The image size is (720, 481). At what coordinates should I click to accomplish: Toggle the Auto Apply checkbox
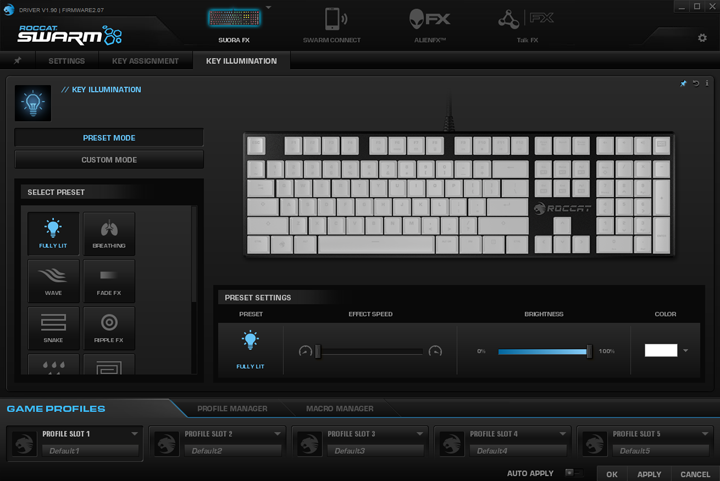tap(569, 473)
